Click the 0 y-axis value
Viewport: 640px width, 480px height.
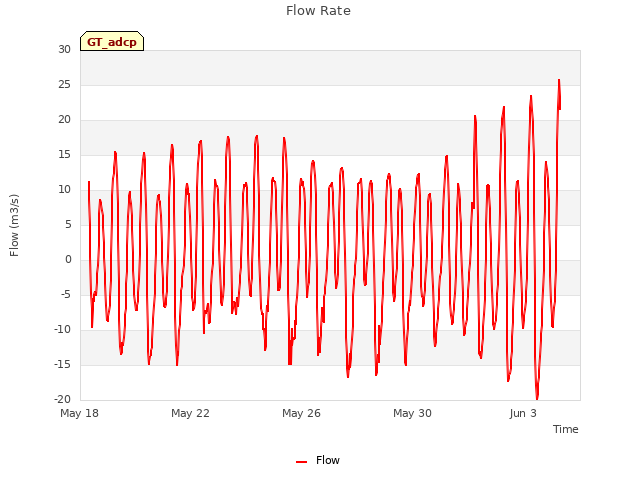68,260
